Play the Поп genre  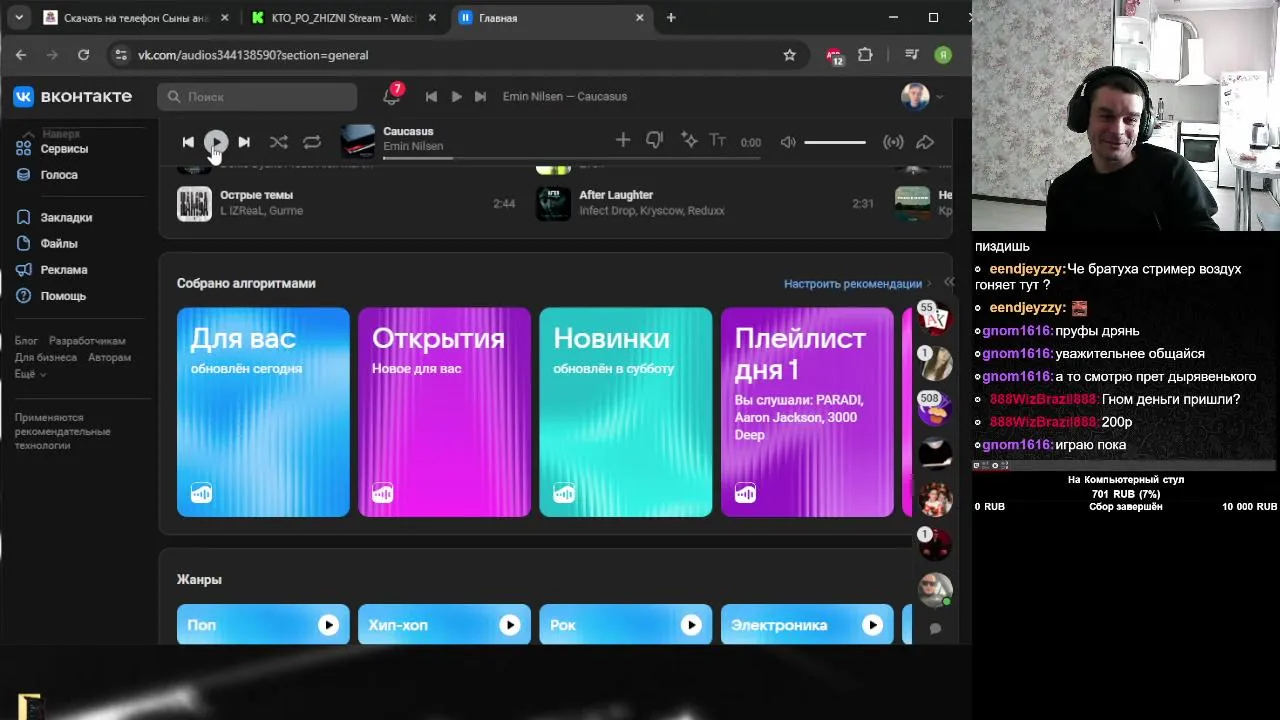(x=328, y=625)
